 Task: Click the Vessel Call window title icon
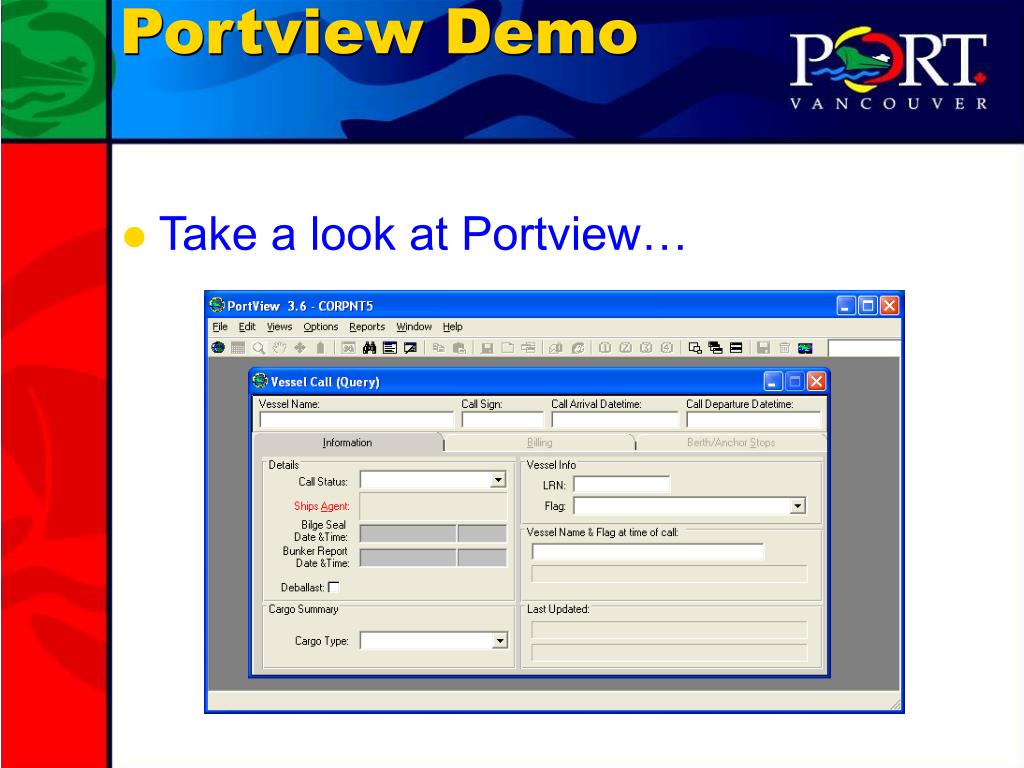click(261, 381)
